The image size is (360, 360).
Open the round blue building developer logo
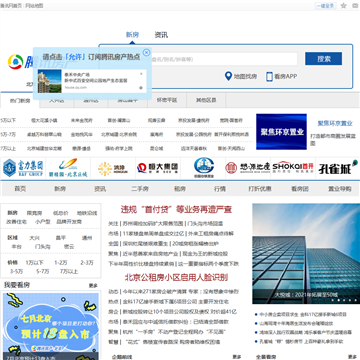[204, 168]
